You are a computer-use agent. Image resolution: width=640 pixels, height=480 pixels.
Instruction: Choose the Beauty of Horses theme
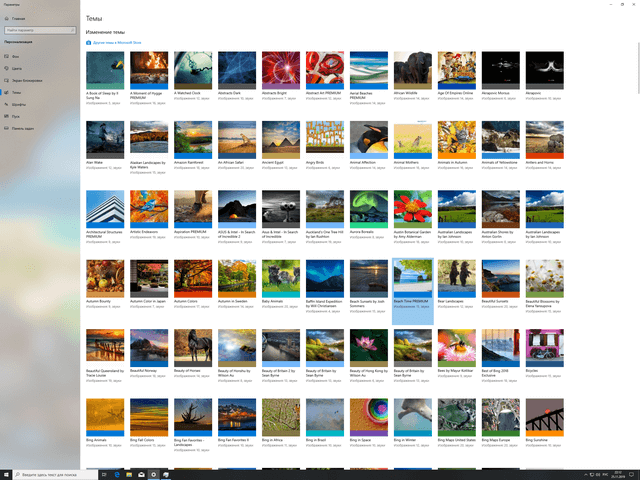(193, 348)
